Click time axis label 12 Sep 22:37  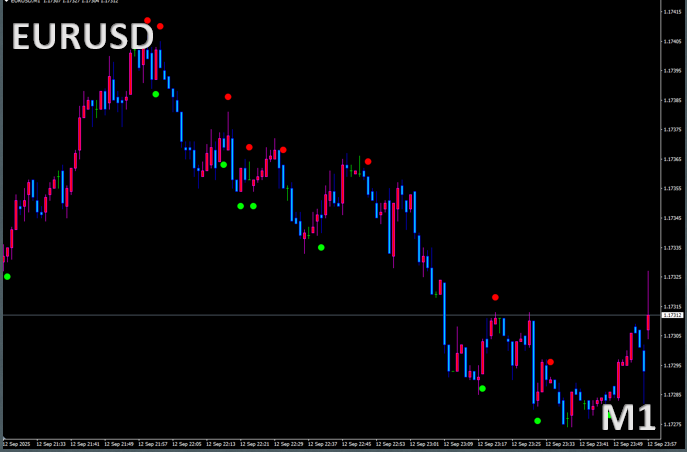click(x=323, y=444)
